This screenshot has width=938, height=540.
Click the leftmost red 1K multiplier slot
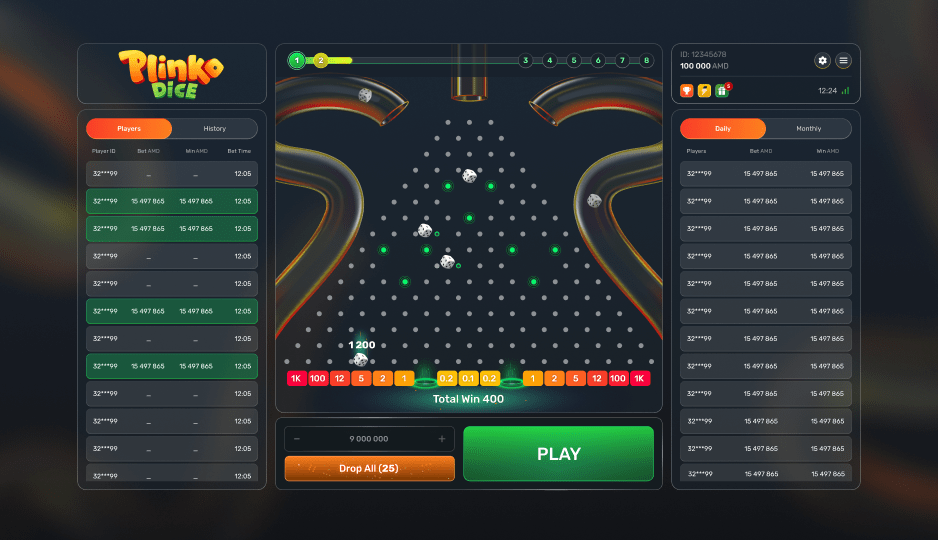[296, 379]
